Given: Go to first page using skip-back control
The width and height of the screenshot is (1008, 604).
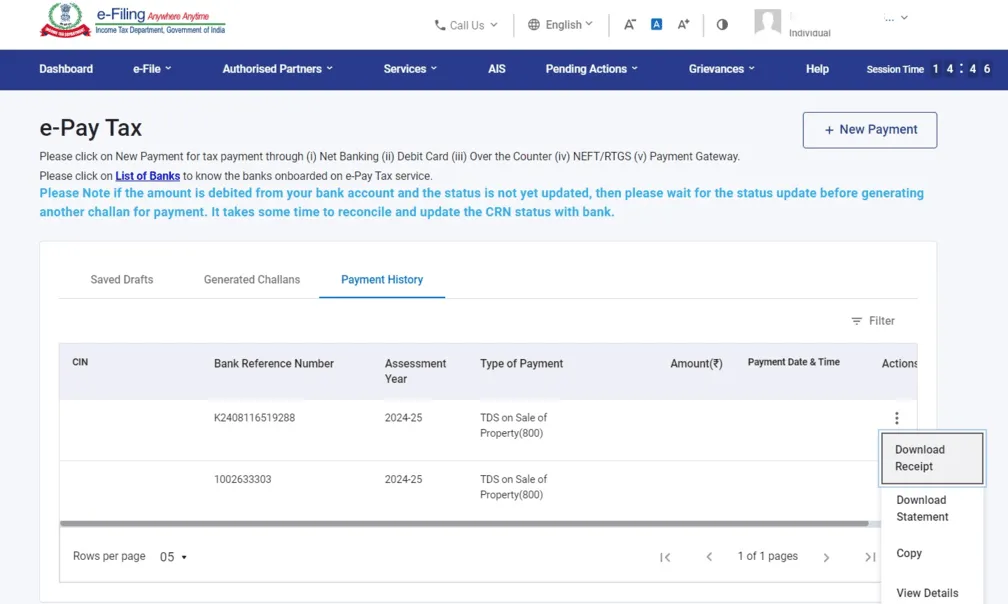Looking at the screenshot, I should point(665,556).
